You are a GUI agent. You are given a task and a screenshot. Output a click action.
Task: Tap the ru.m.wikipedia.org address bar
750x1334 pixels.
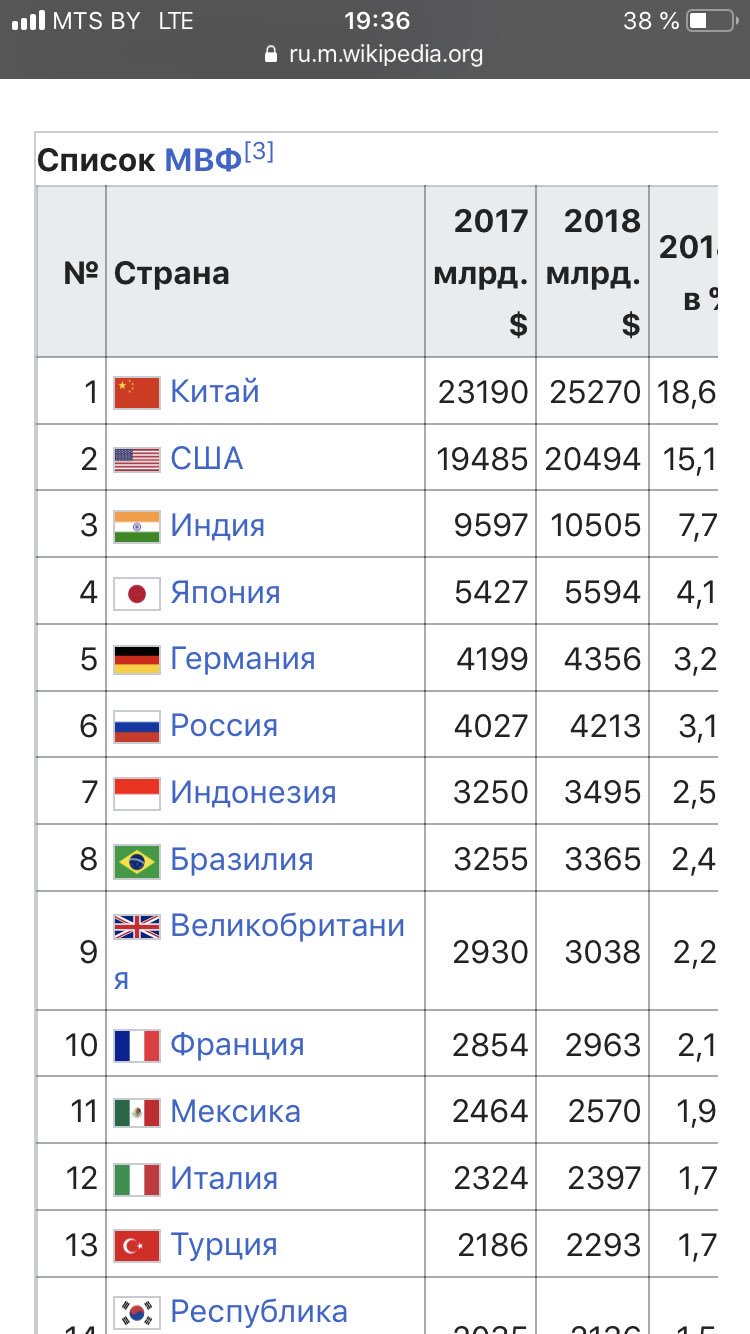coord(375,54)
